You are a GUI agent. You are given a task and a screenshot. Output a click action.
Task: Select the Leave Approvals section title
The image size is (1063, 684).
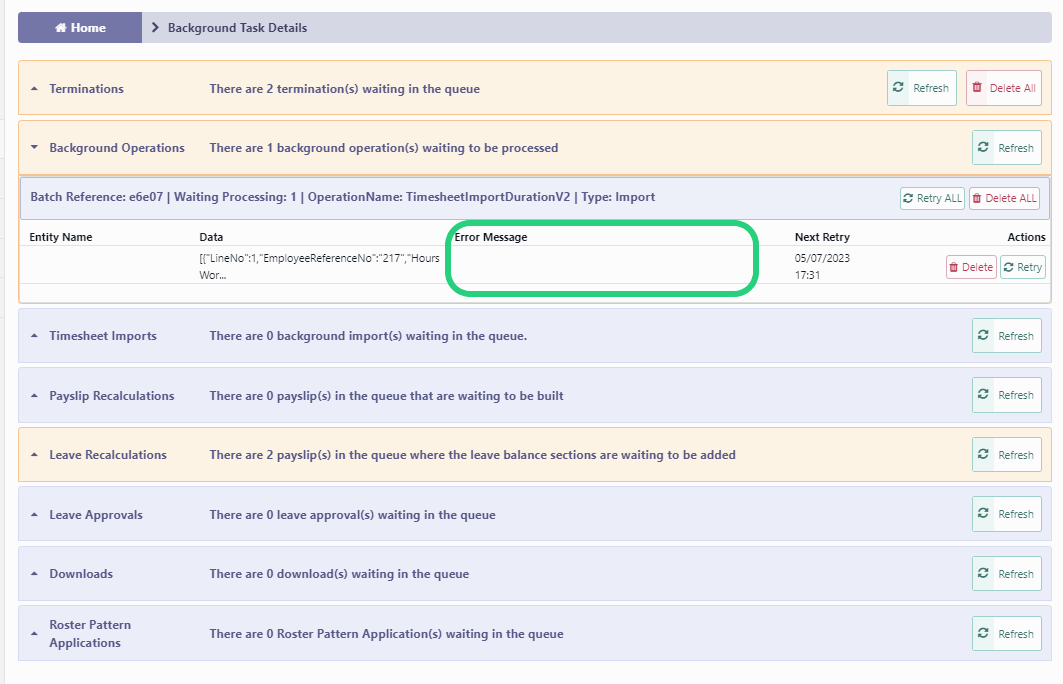(96, 515)
